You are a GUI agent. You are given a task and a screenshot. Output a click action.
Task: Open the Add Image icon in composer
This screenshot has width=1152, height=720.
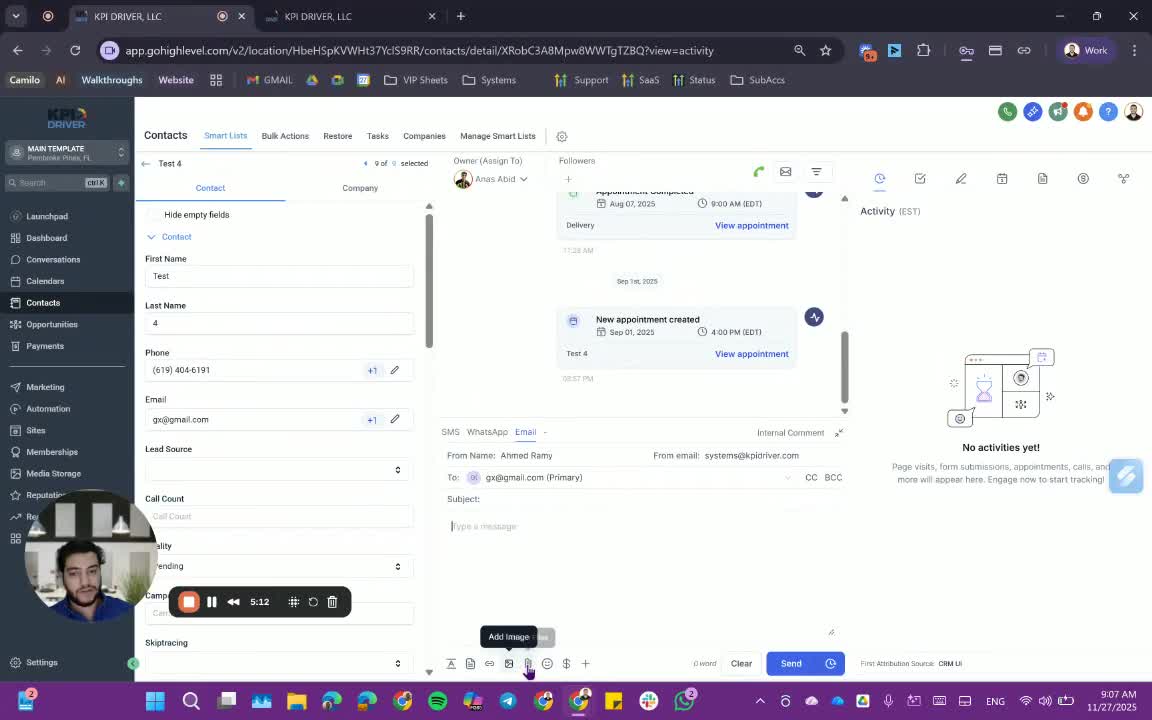pos(508,663)
